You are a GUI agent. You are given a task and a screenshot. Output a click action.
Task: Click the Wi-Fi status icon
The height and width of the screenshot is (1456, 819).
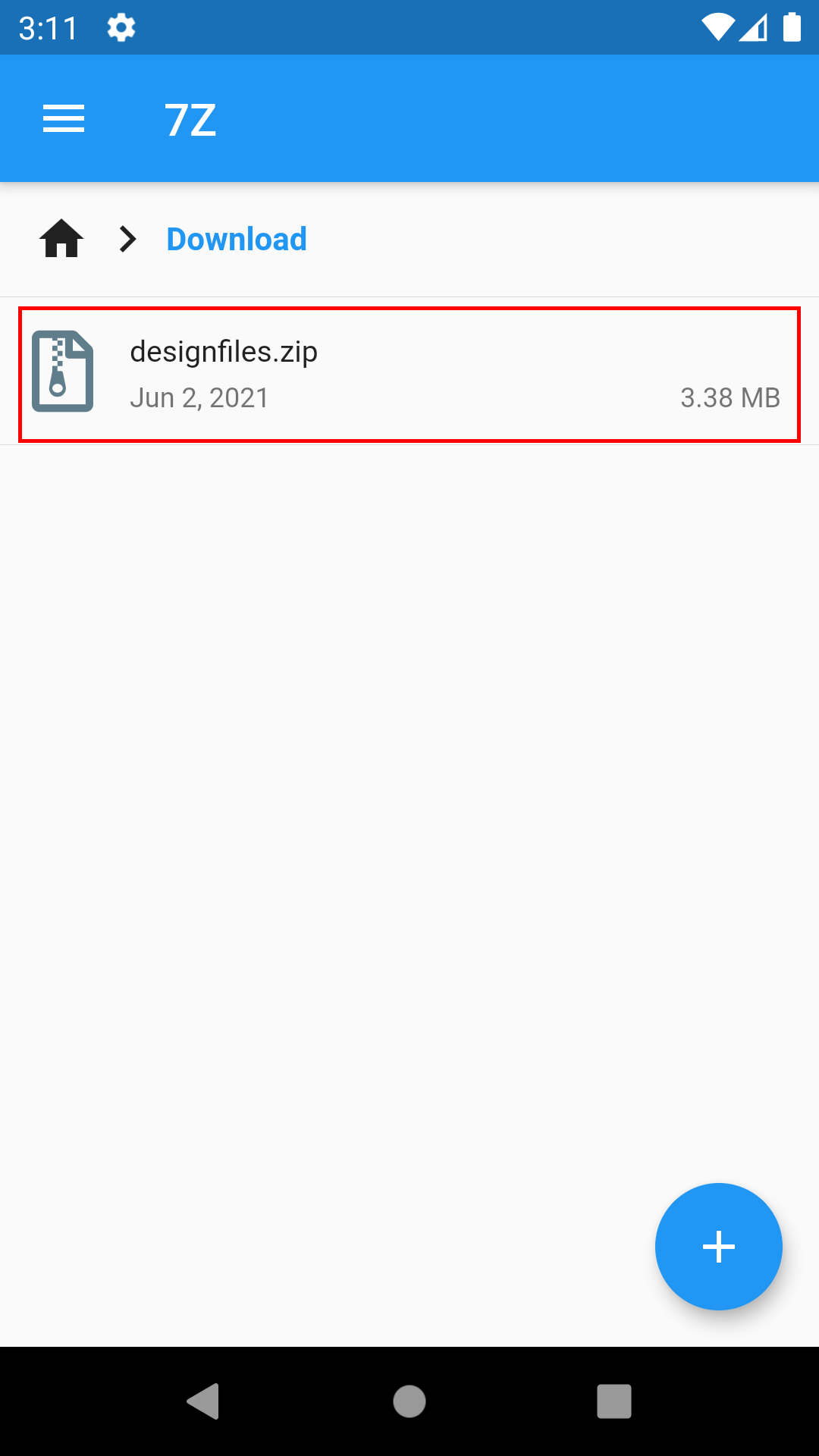(x=717, y=27)
